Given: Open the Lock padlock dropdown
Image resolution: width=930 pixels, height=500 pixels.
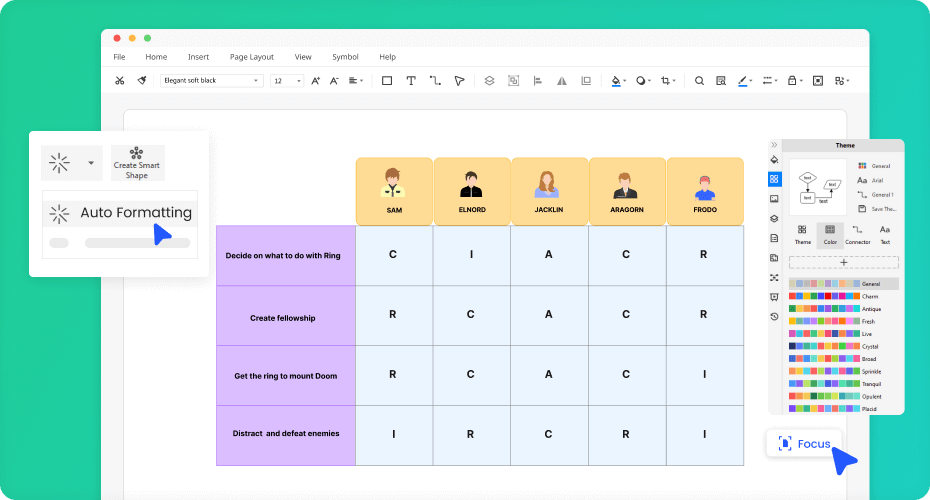Looking at the screenshot, I should click(x=794, y=81).
